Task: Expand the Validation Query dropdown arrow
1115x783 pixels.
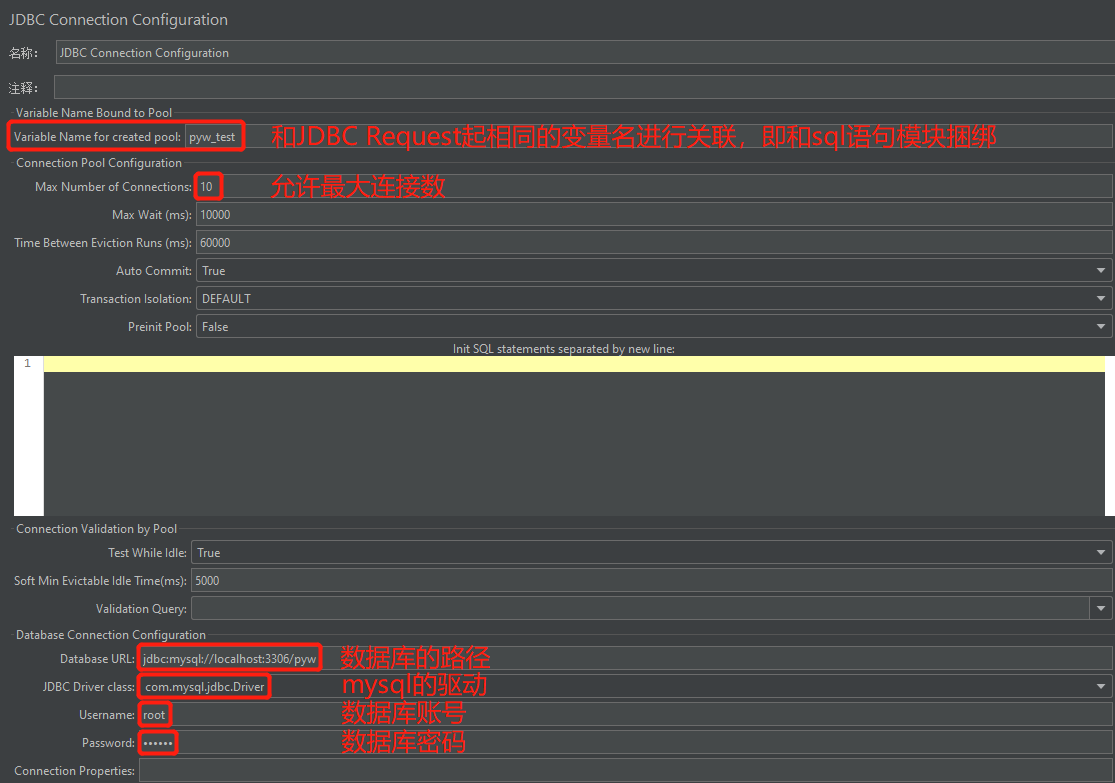Action: pos(1101,609)
